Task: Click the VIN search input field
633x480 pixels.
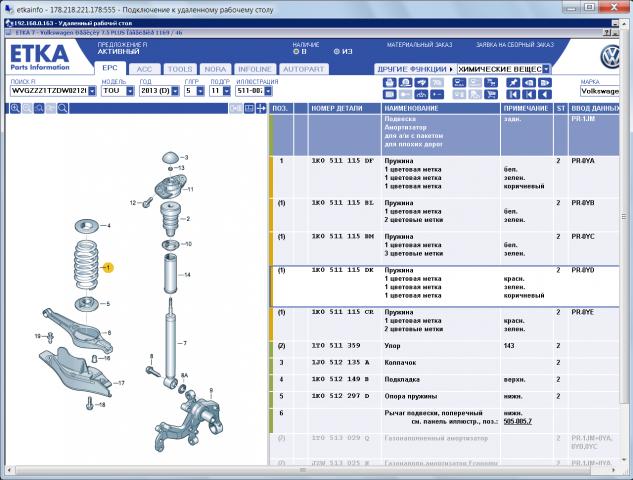Action: tap(49, 91)
